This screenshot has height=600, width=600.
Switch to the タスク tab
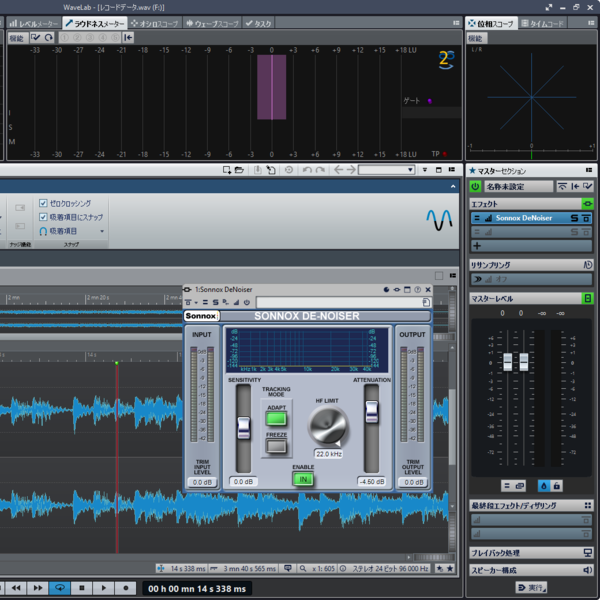tap(258, 24)
